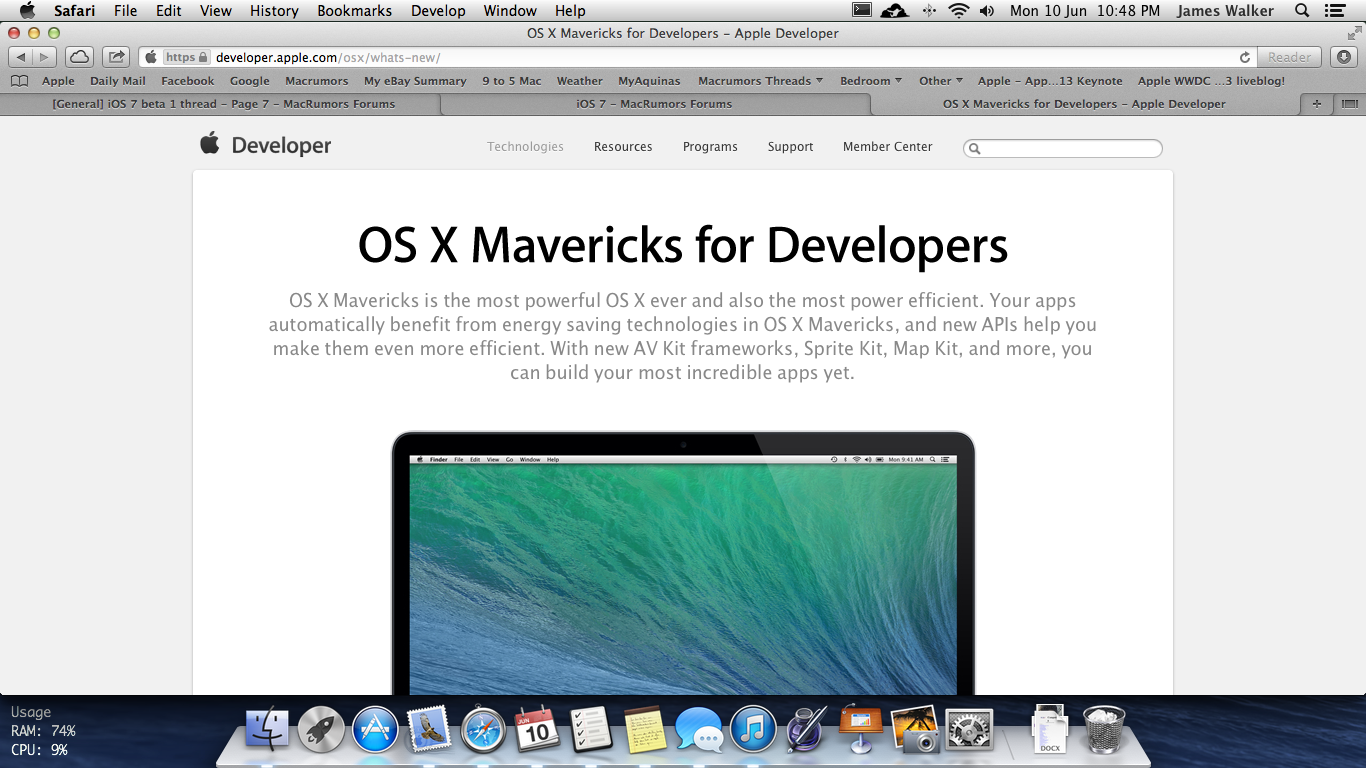Click the Share button in Safari toolbar
This screenshot has height=768, width=1366.
pos(117,57)
